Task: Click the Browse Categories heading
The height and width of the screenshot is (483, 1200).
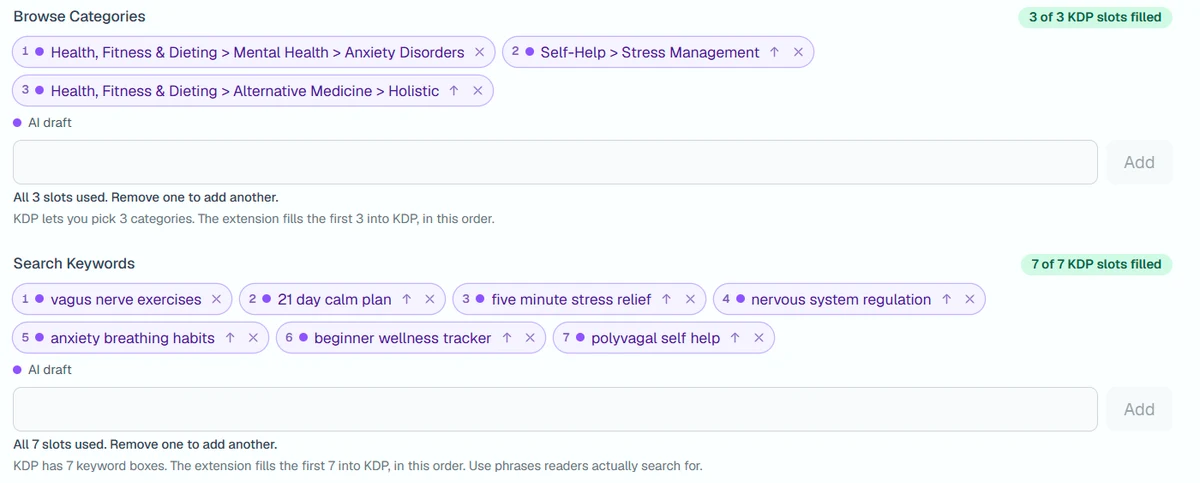Action: [79, 16]
